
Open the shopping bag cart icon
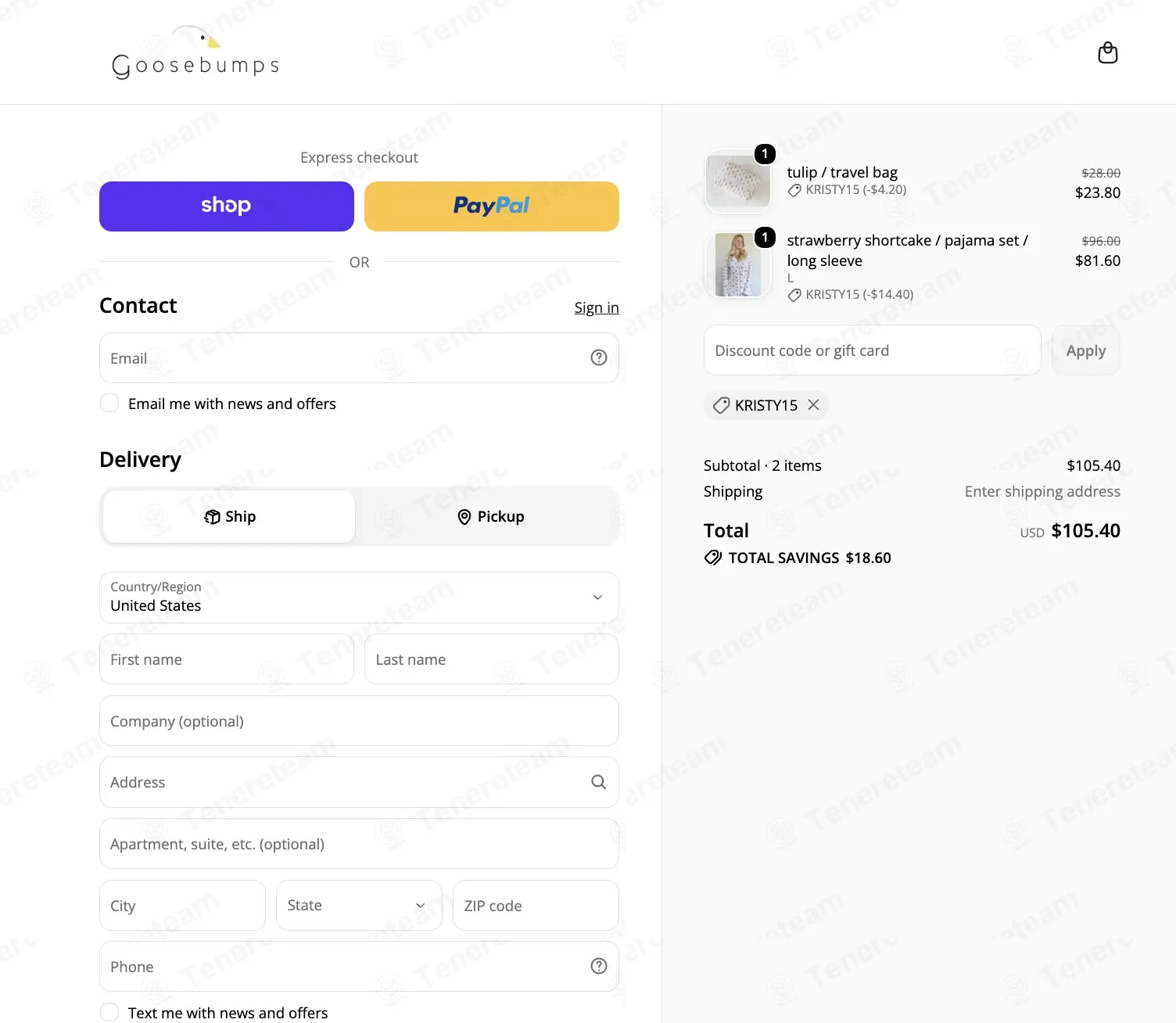1107,53
